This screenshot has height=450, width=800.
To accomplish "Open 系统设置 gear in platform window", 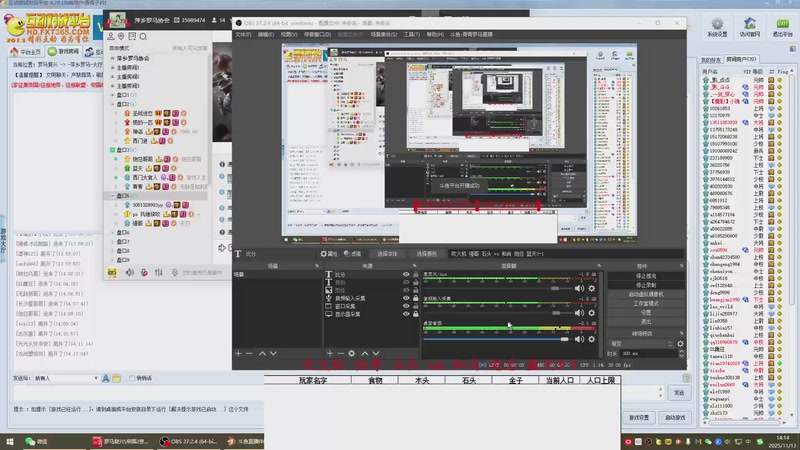I will point(717,27).
